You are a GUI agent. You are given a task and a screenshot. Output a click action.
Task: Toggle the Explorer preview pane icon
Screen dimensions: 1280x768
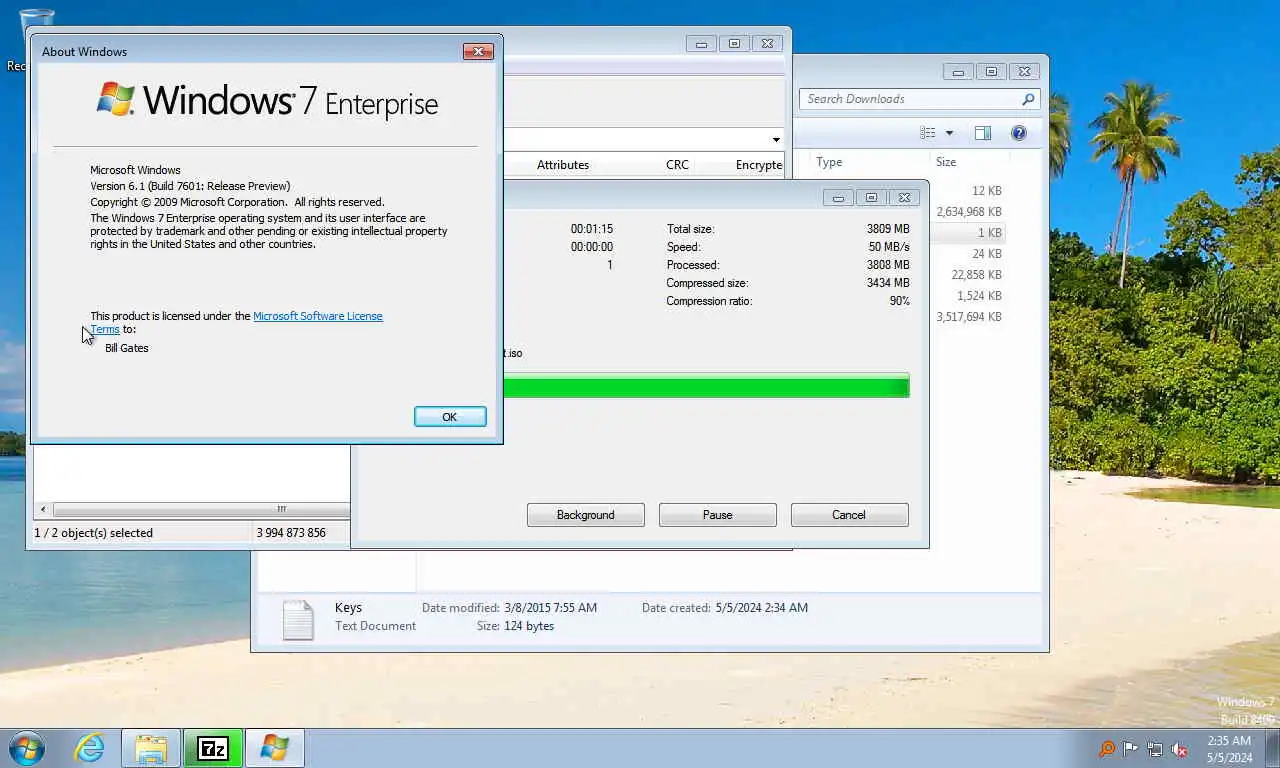[983, 133]
